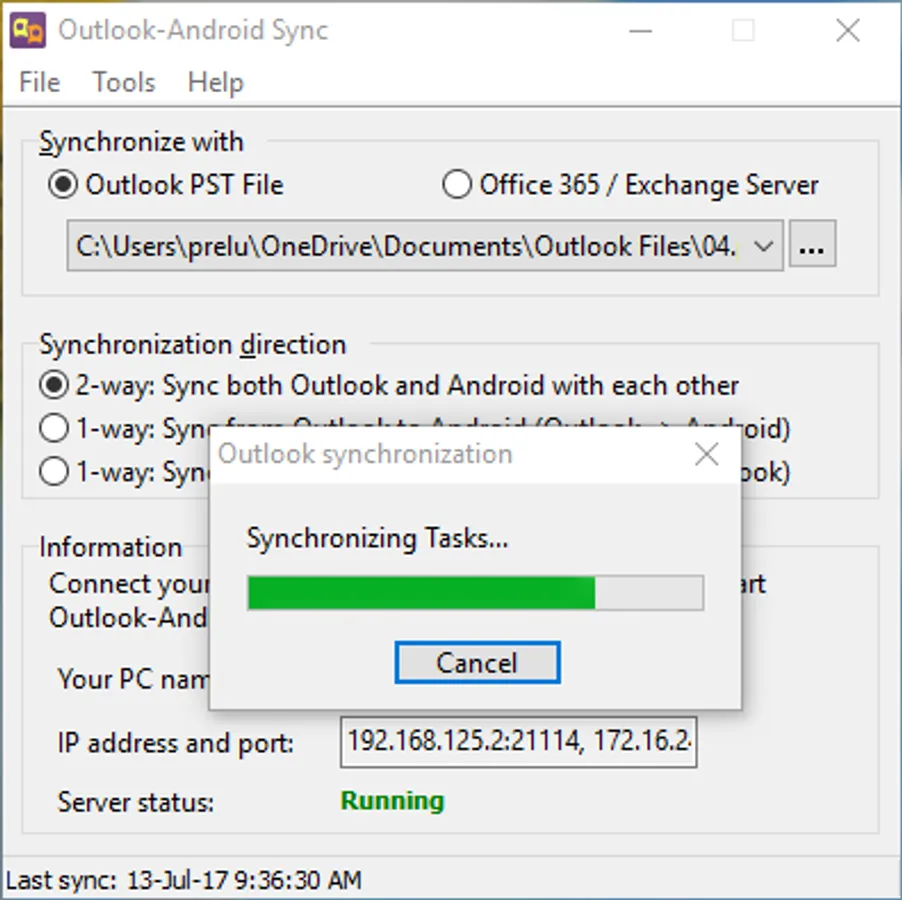The width and height of the screenshot is (902, 900).
Task: Click the browse ellipsis button for the PST file
Action: point(812,244)
